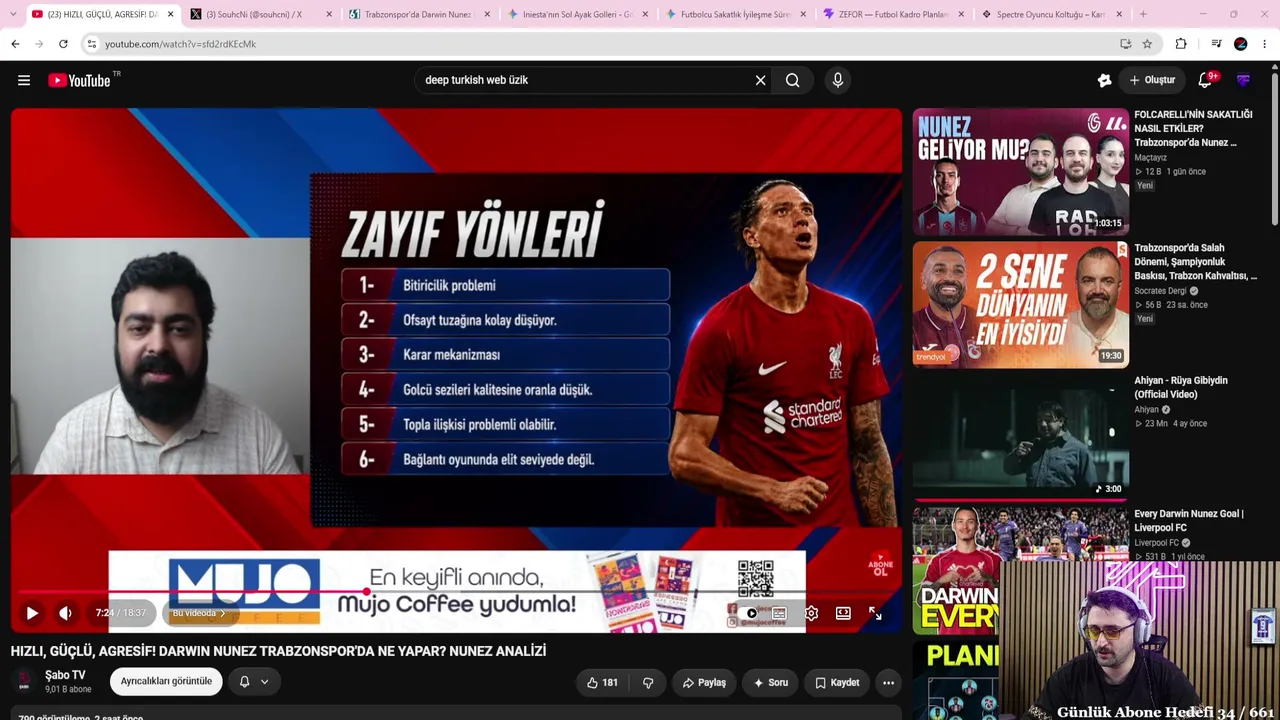The image size is (1280, 720).
Task: Go to the YouTube home logo
Action: point(80,80)
